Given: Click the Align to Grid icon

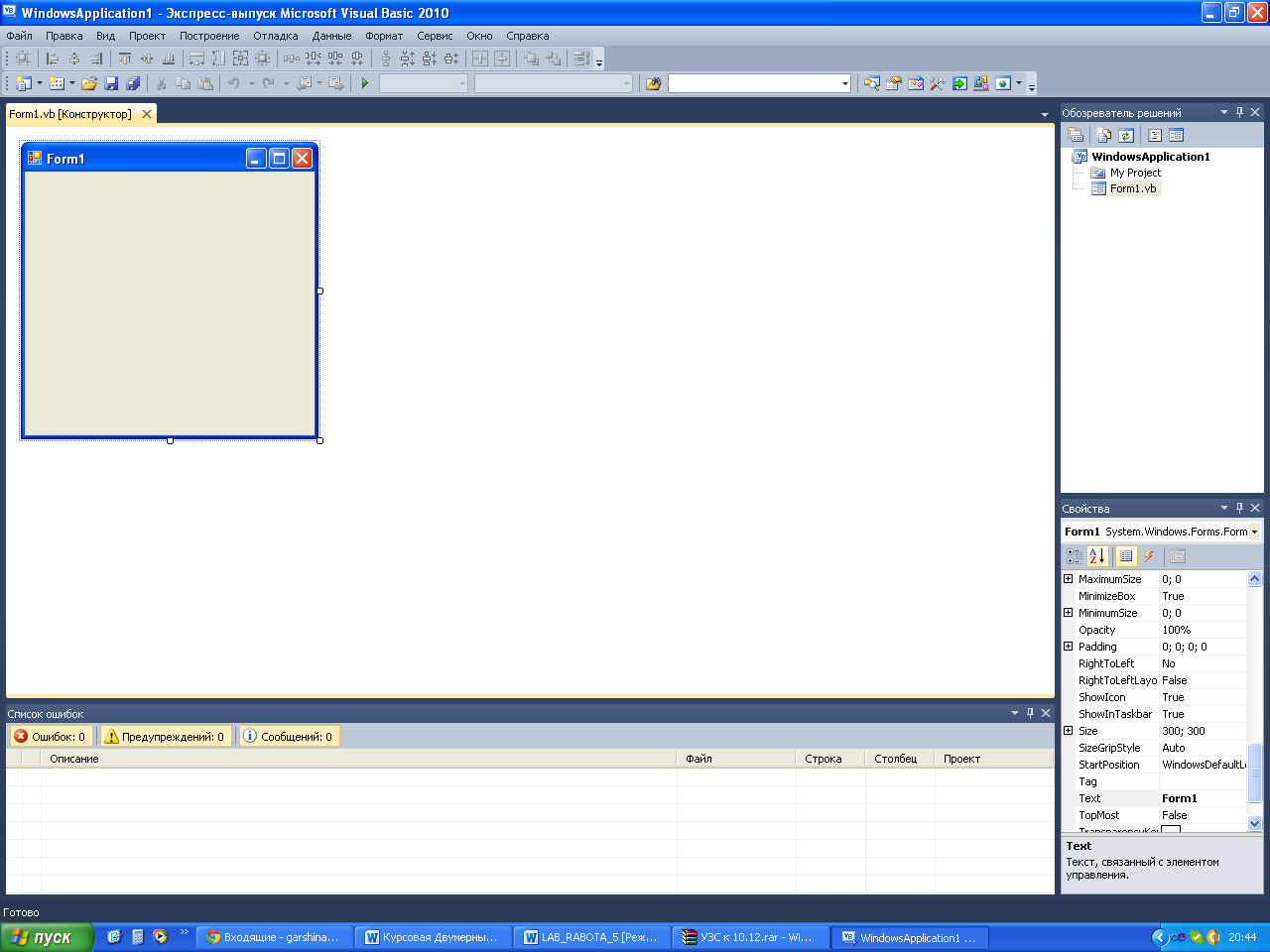Looking at the screenshot, I should (x=23, y=59).
